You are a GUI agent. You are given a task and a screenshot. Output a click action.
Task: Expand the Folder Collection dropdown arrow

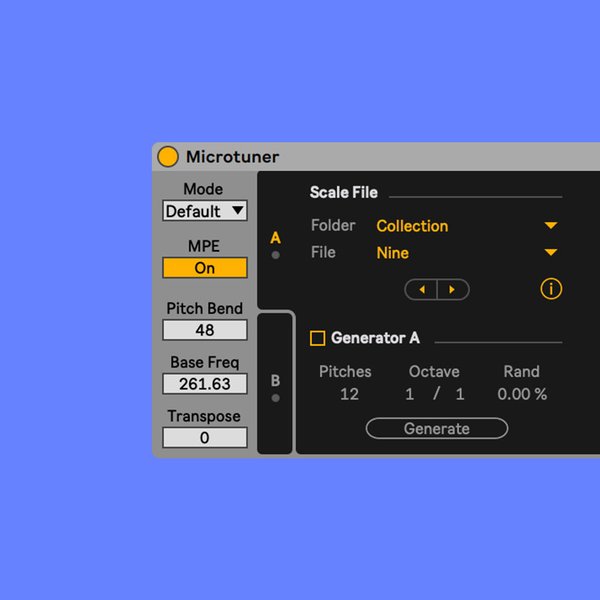point(550,226)
